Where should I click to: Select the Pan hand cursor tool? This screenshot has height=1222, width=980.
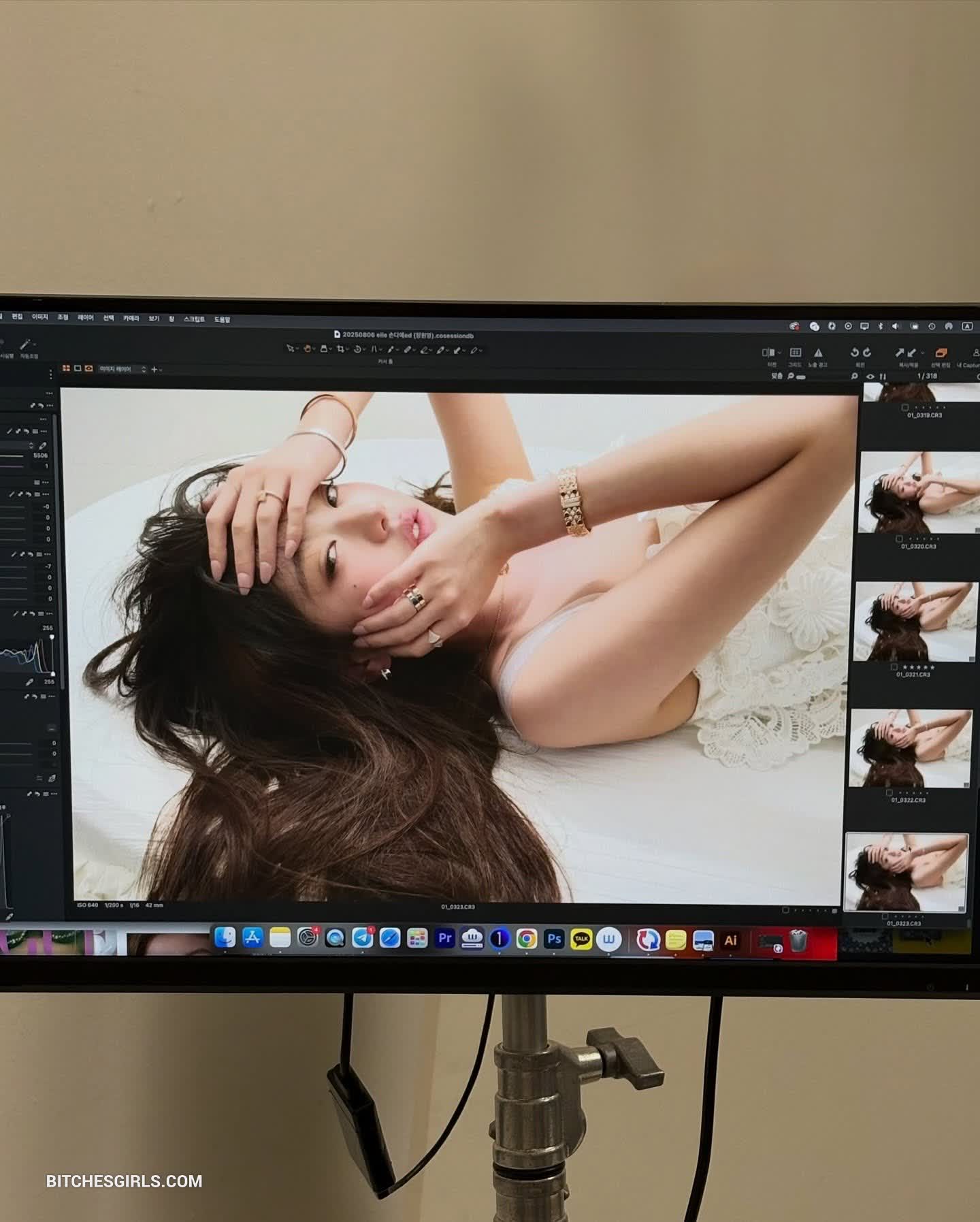(x=307, y=349)
